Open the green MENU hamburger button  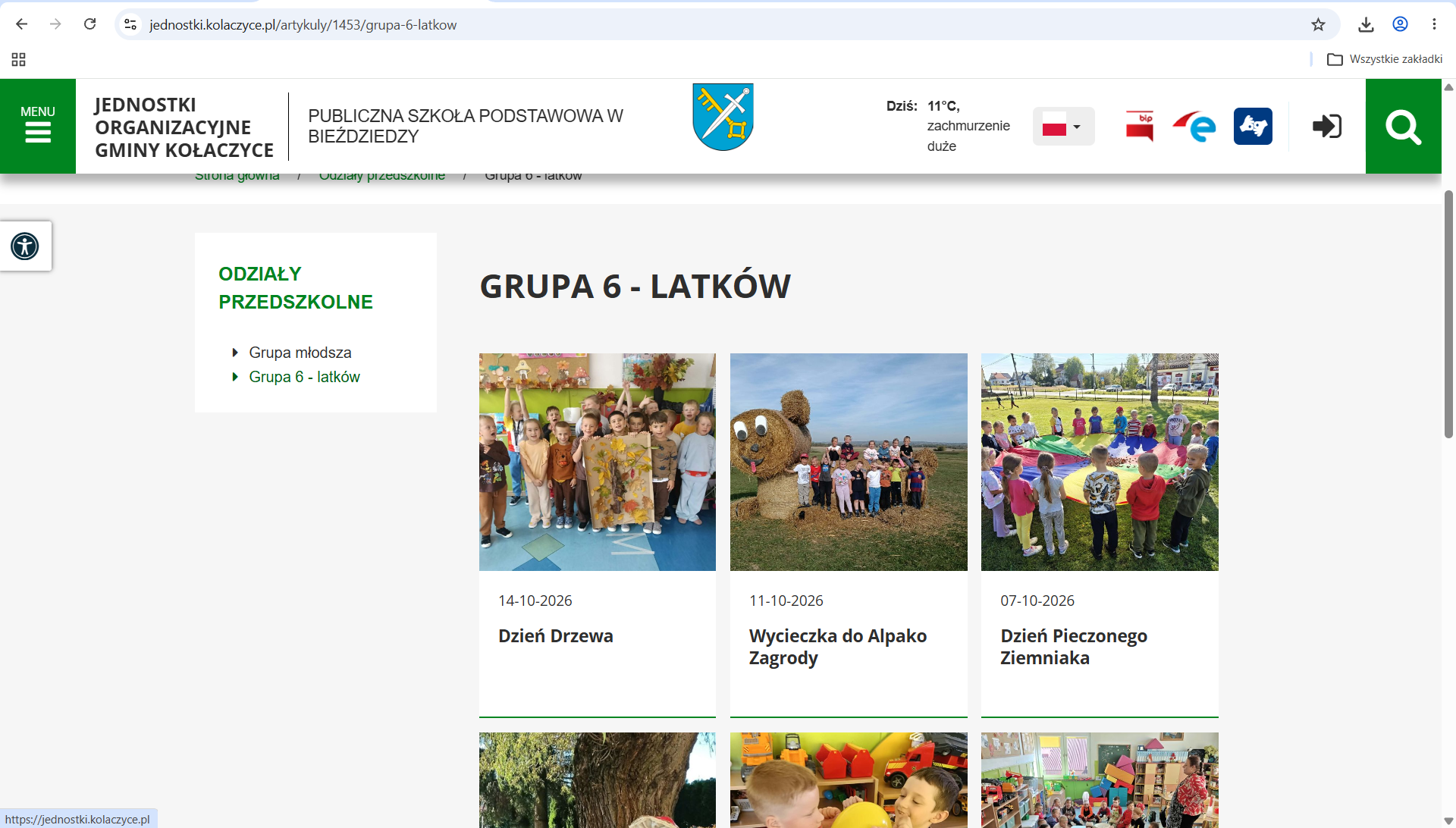[x=38, y=126]
